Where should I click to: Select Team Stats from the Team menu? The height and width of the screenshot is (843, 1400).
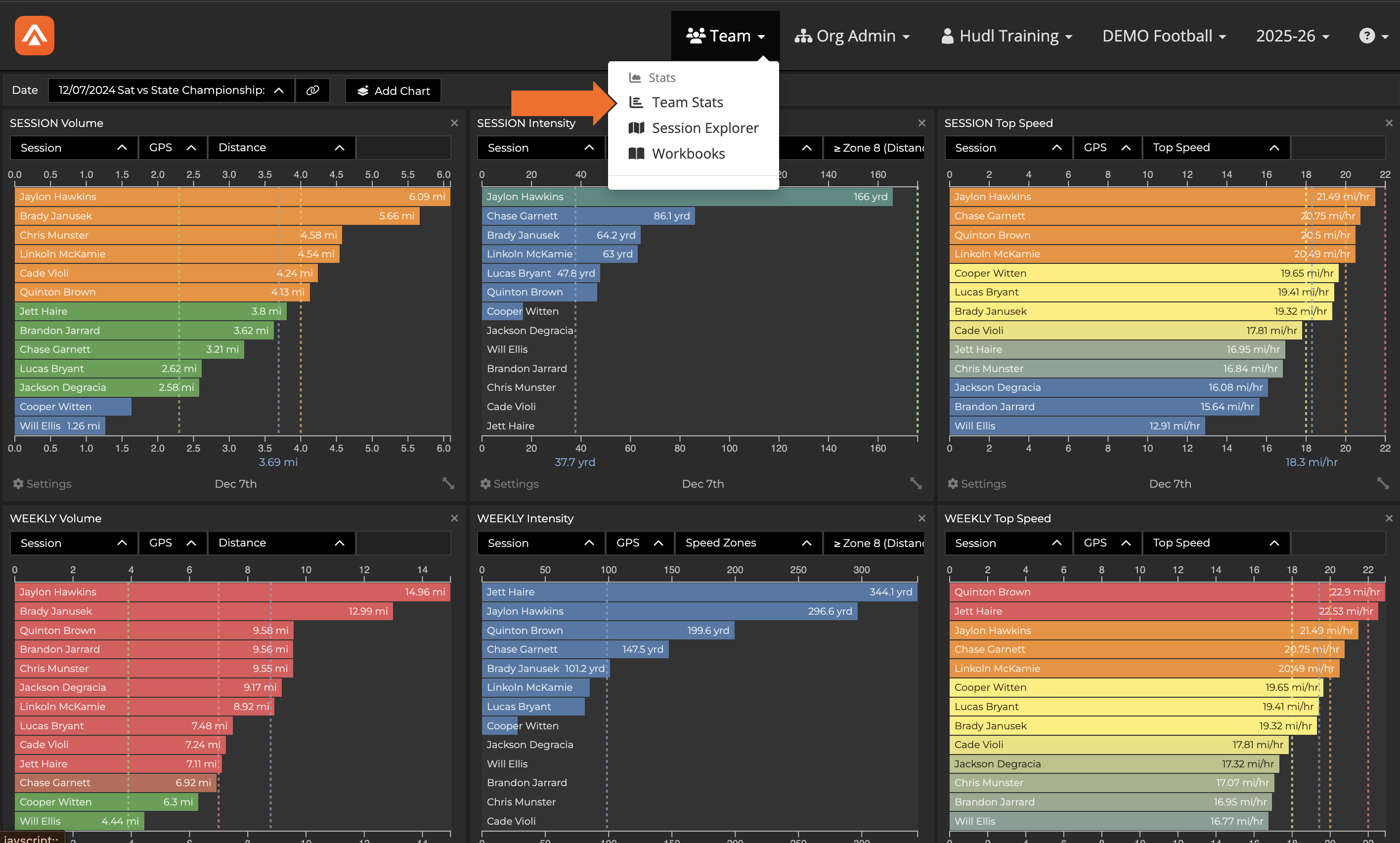point(676,102)
